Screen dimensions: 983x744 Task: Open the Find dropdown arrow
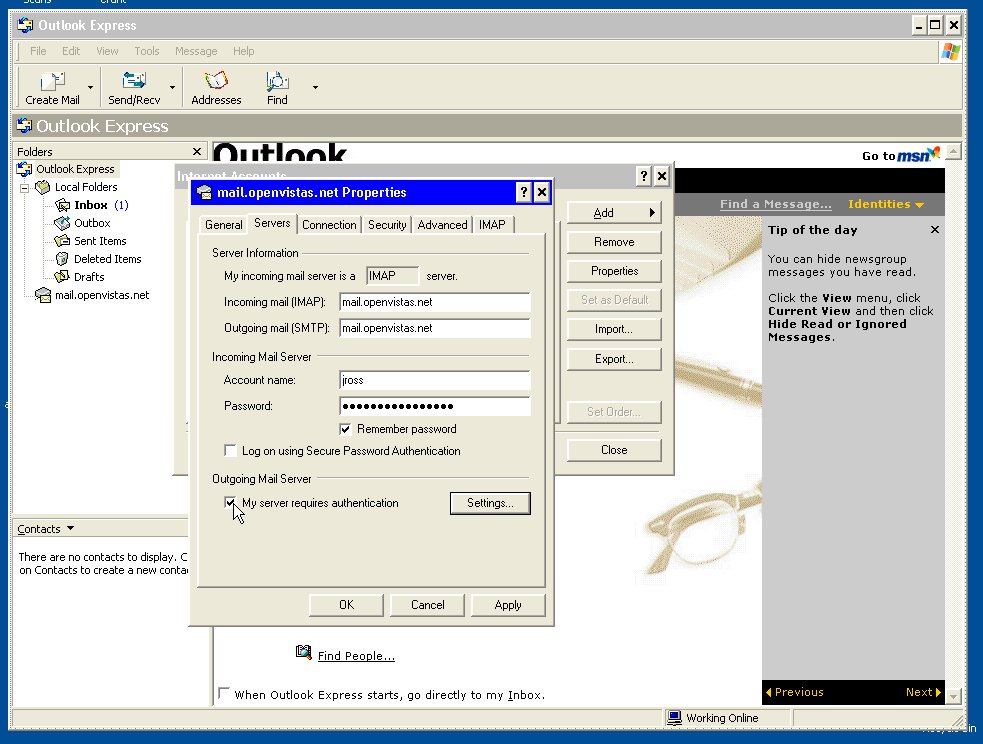click(315, 87)
